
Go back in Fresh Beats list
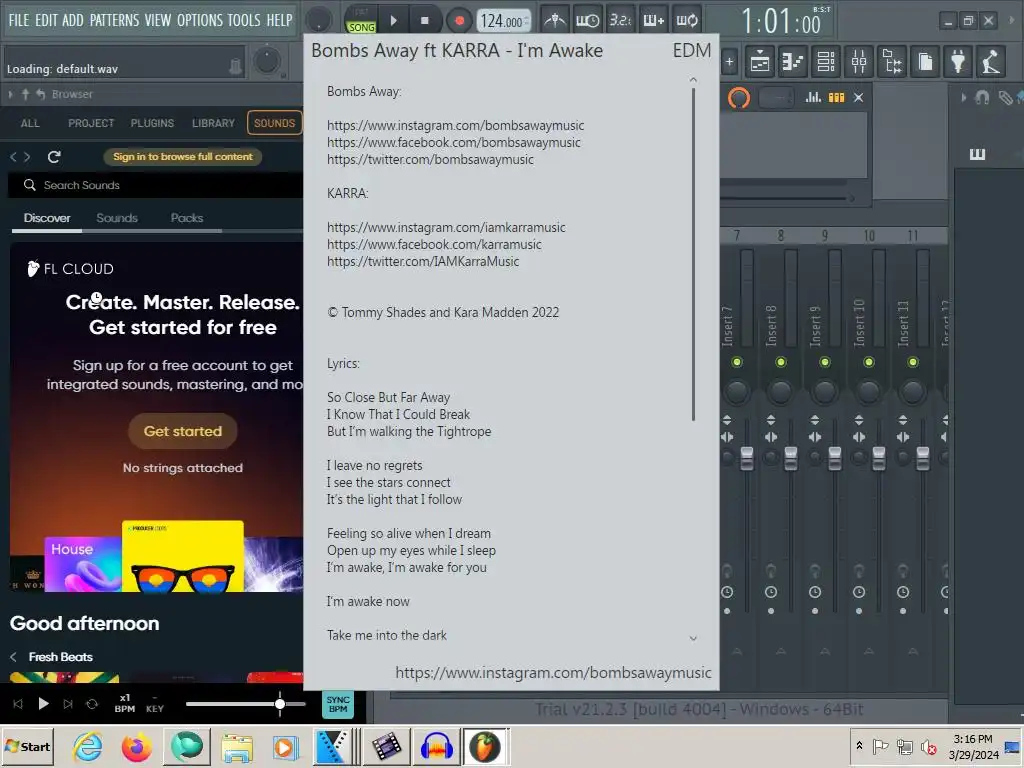pos(13,657)
